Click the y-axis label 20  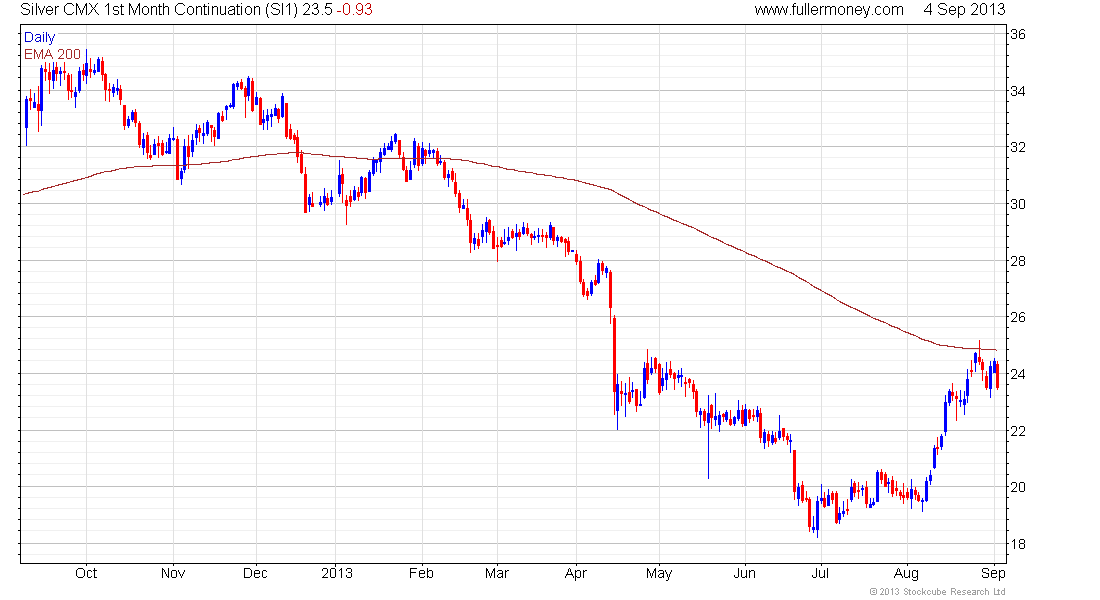click(1017, 487)
